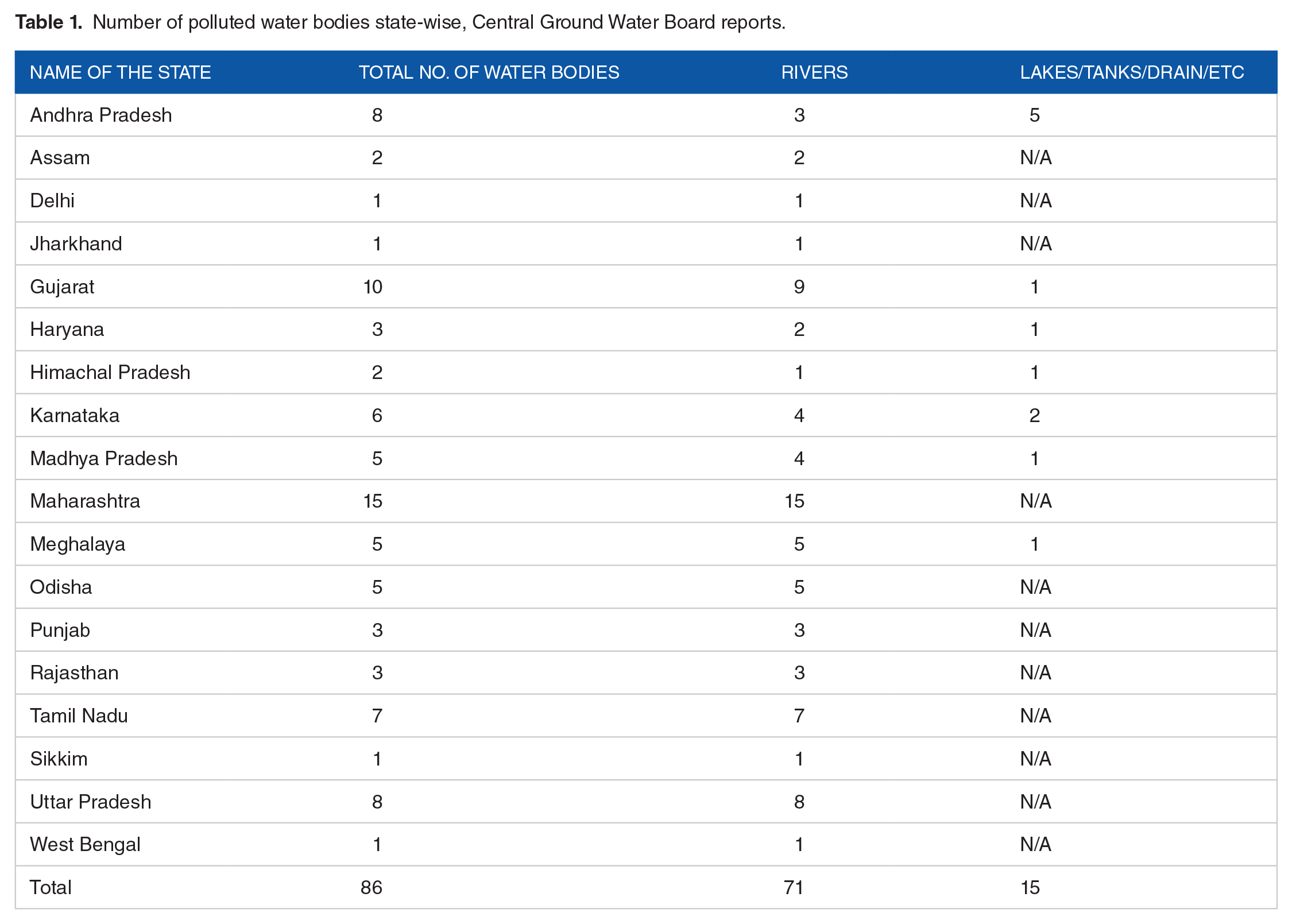
Task: Click the table caption "Table 1." label
Action: (x=49, y=22)
